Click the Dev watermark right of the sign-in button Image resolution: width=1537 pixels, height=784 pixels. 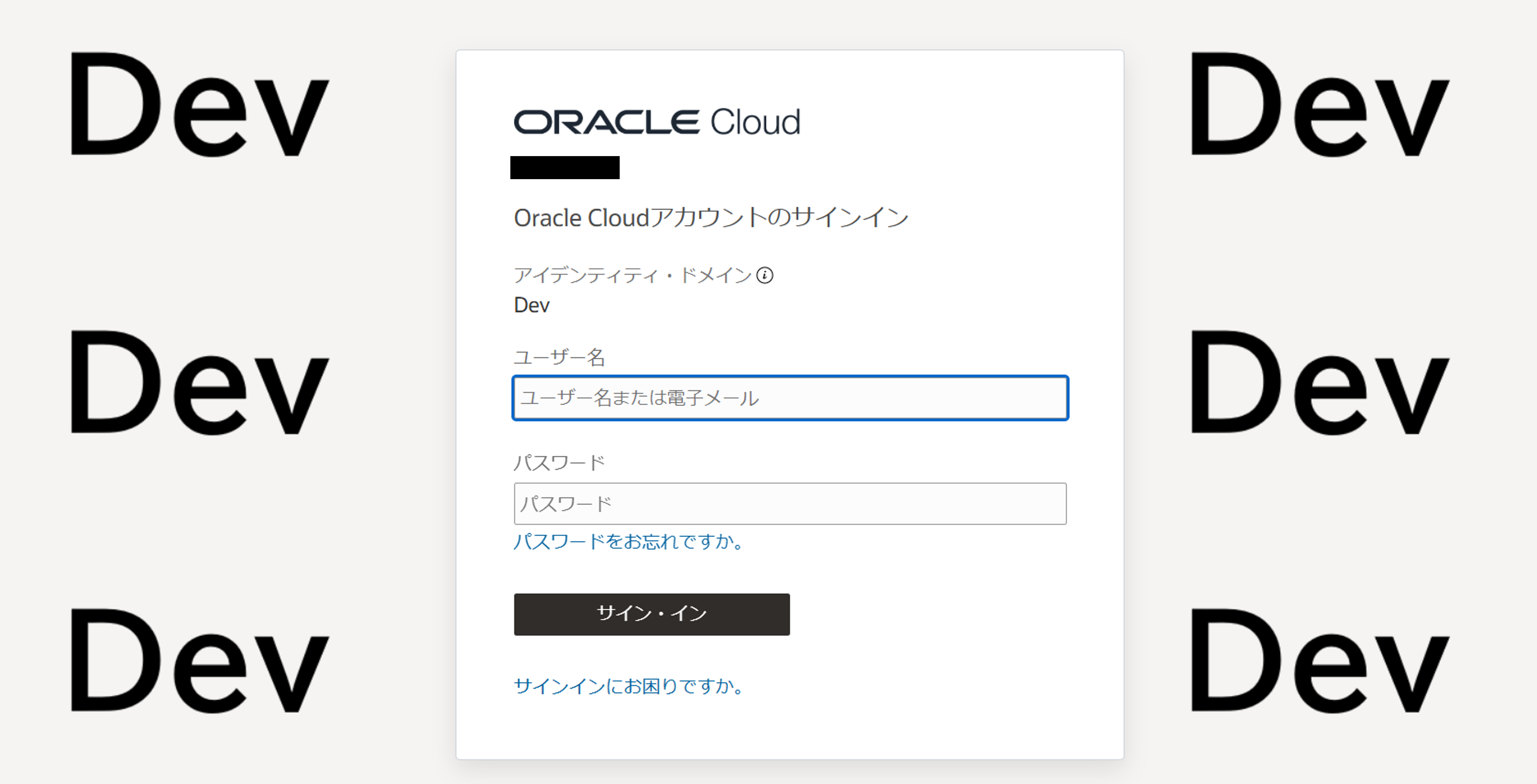coord(1320,661)
